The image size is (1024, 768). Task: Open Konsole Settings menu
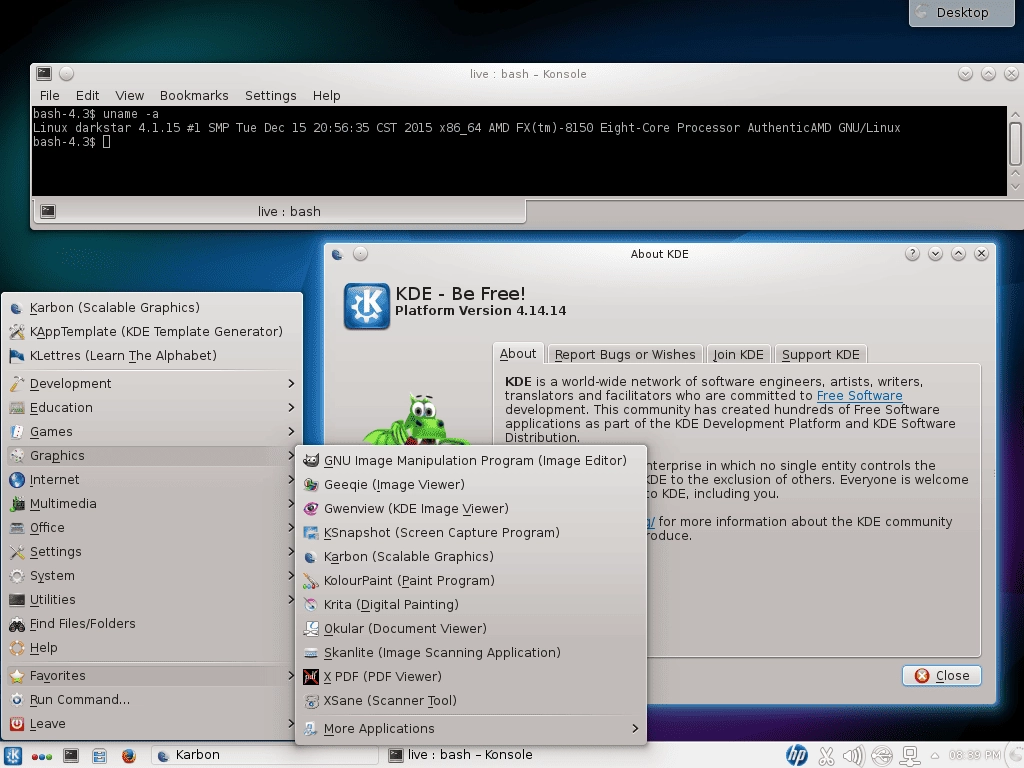pyautogui.click(x=270, y=96)
